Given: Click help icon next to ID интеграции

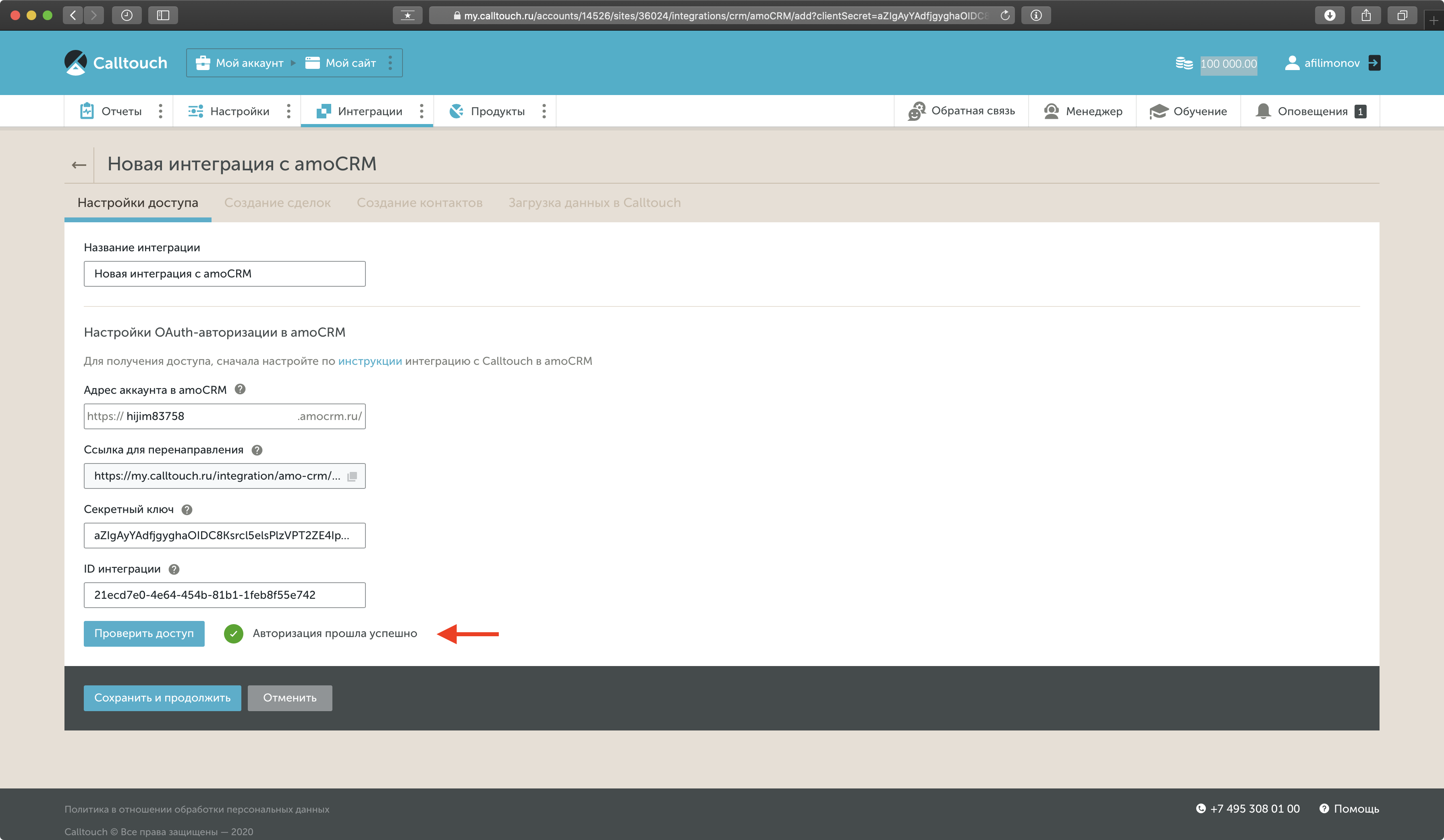Looking at the screenshot, I should 174,569.
